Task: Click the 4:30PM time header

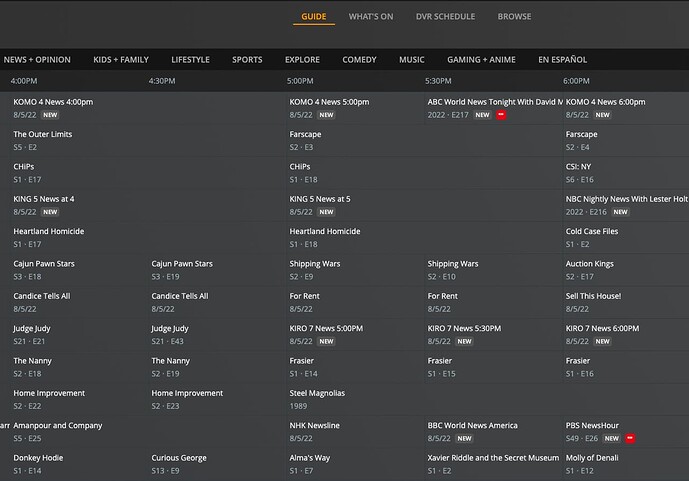Action: 162,81
